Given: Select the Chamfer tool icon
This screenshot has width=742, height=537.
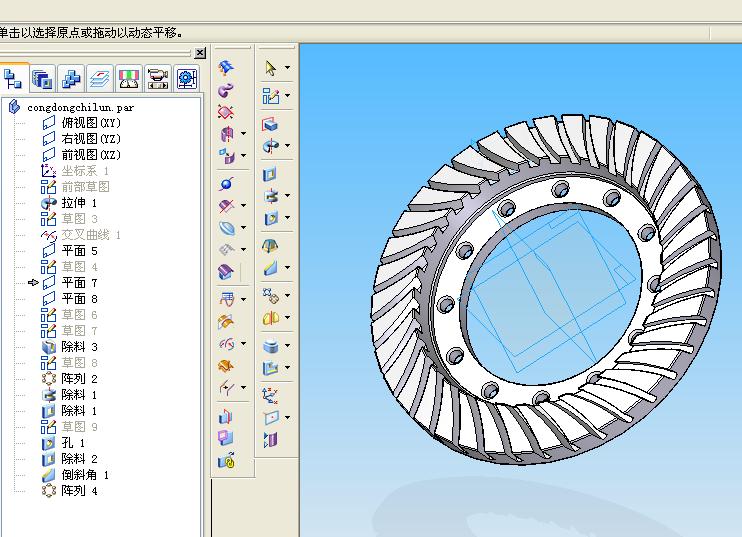Looking at the screenshot, I should point(271,268).
